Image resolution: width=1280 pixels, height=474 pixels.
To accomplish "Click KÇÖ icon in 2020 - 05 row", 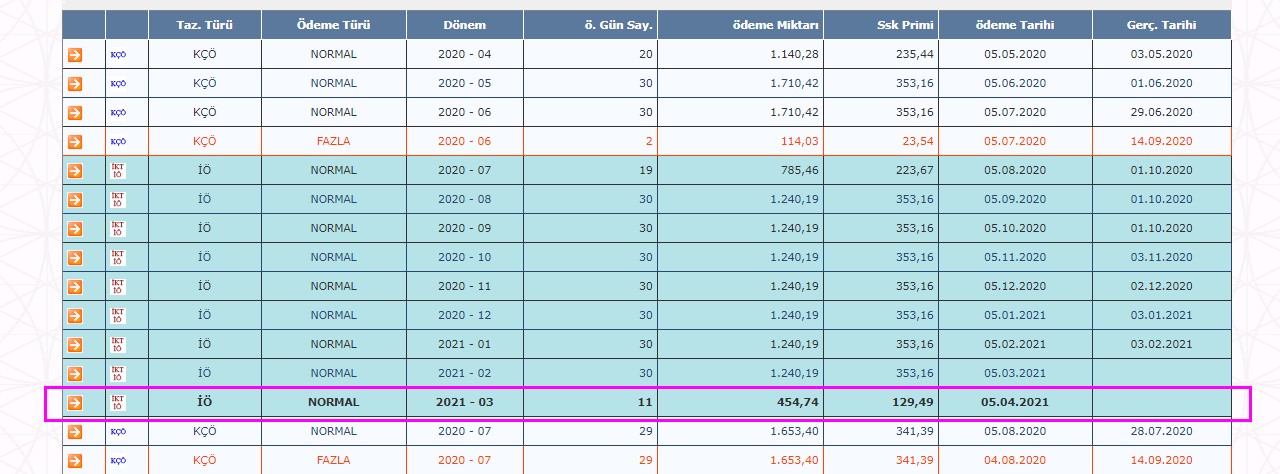I will point(118,84).
